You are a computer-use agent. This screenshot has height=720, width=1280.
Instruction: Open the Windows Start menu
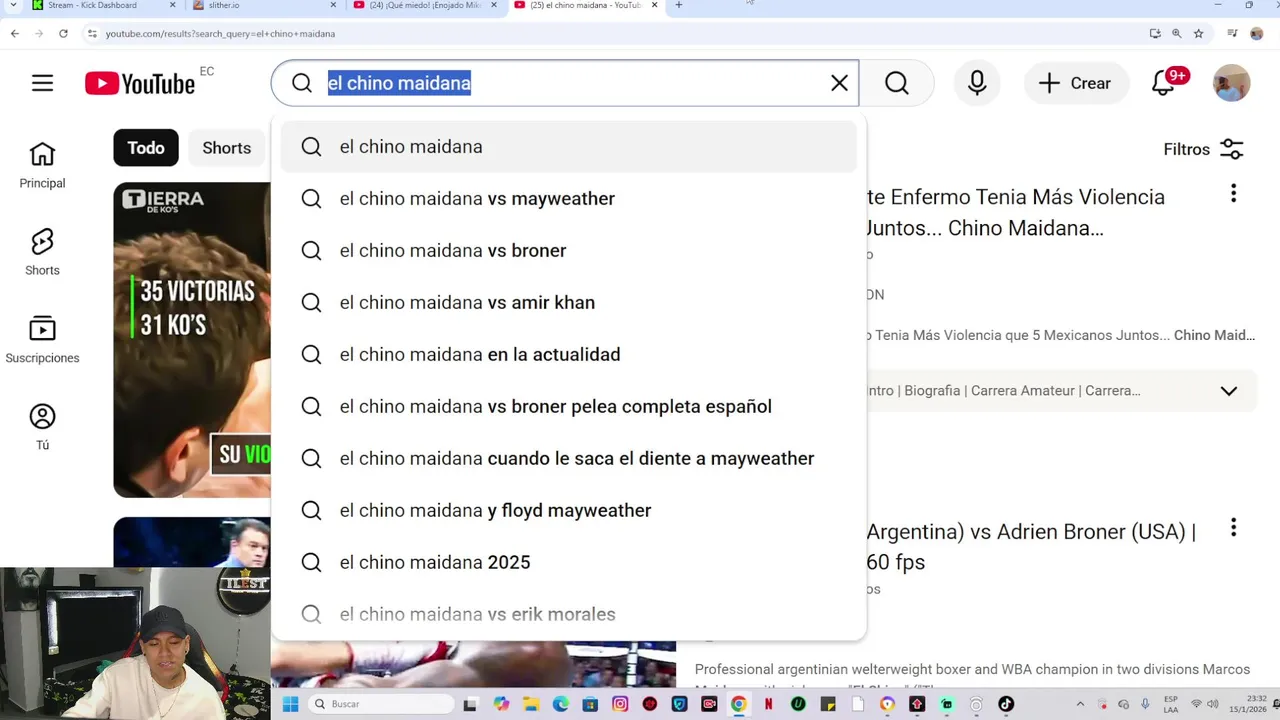click(291, 704)
